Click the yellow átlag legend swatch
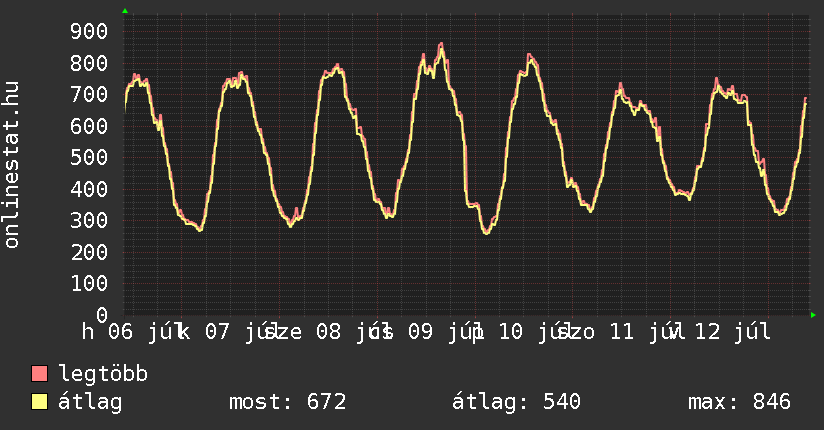824x430 pixels. coord(39,402)
